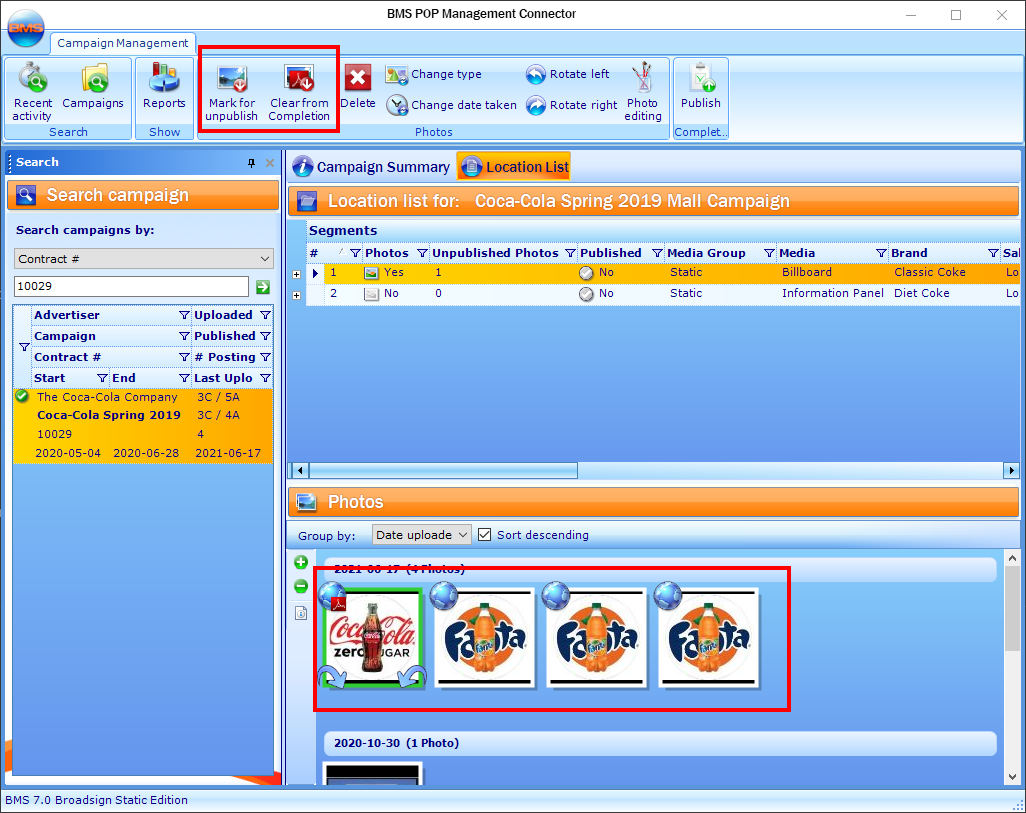
Task: Expand segment row 2
Action: pyautogui.click(x=296, y=295)
